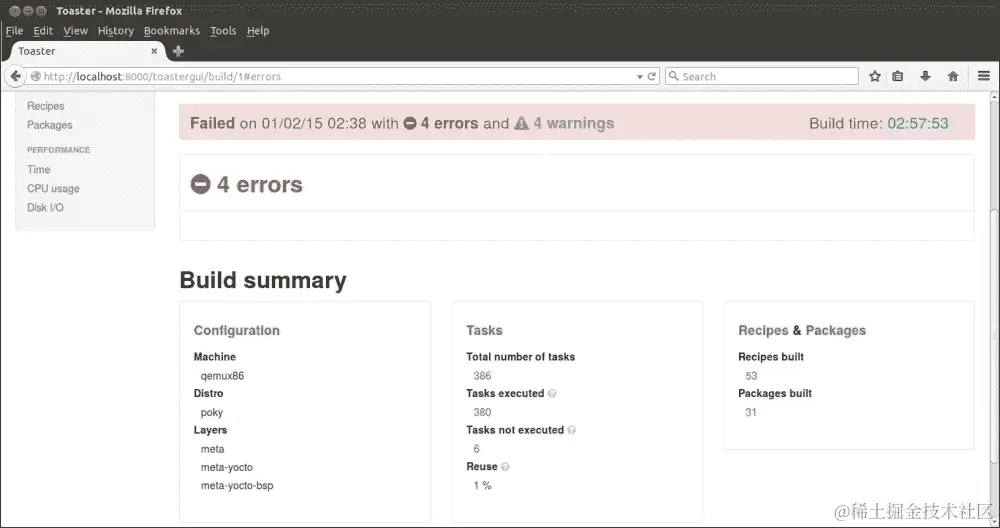Viewport: 1000px width, 528px height.
Task: Click the site identity globe icon
Action: click(36, 77)
